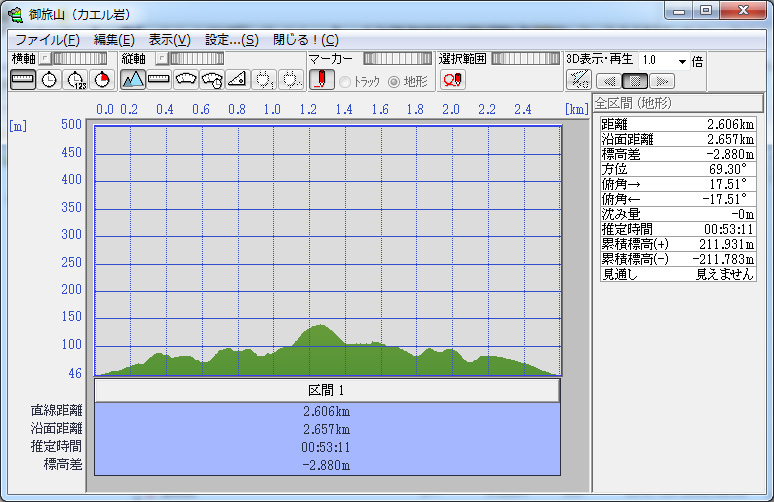Click the 見通し 見えません row
Screen dimensions: 774x502
point(678,274)
